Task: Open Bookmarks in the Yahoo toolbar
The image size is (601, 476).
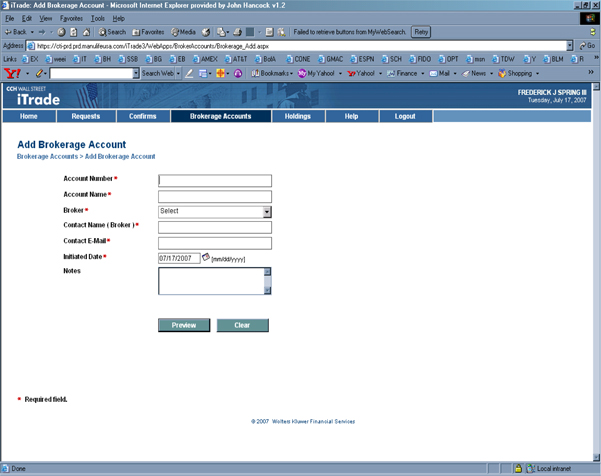Action: (270, 74)
